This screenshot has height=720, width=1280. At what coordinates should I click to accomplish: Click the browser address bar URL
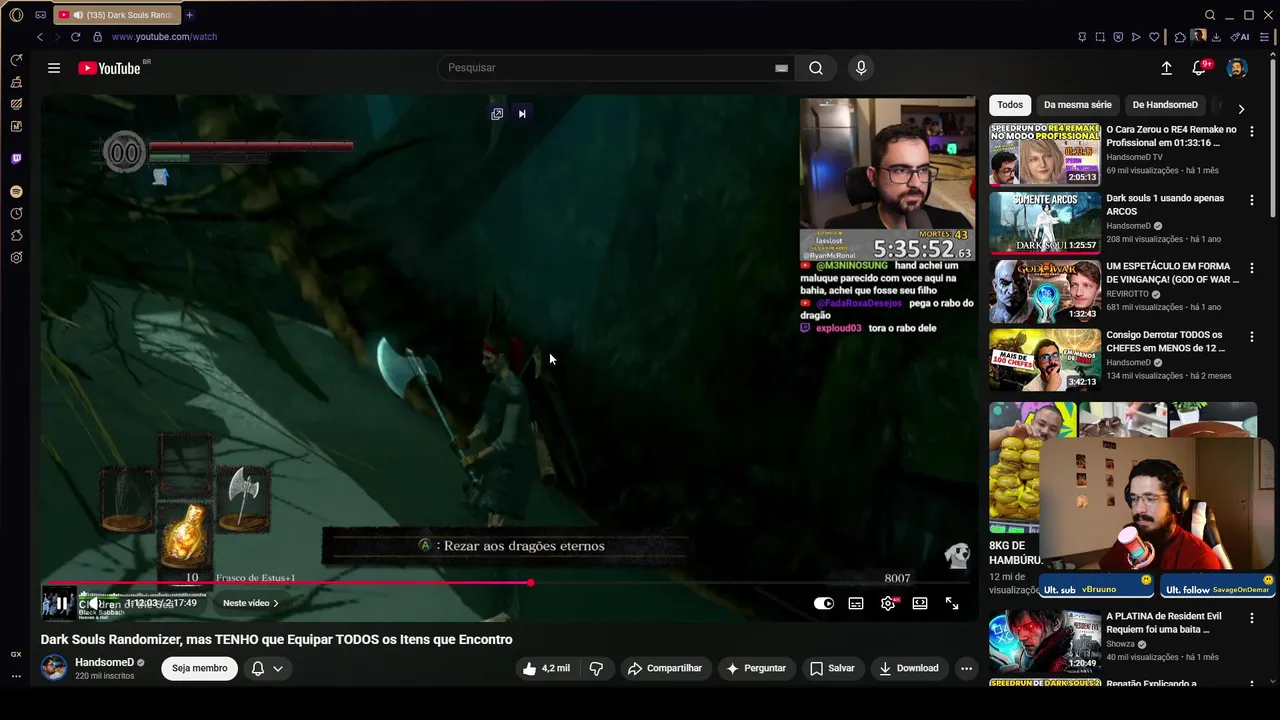(164, 37)
